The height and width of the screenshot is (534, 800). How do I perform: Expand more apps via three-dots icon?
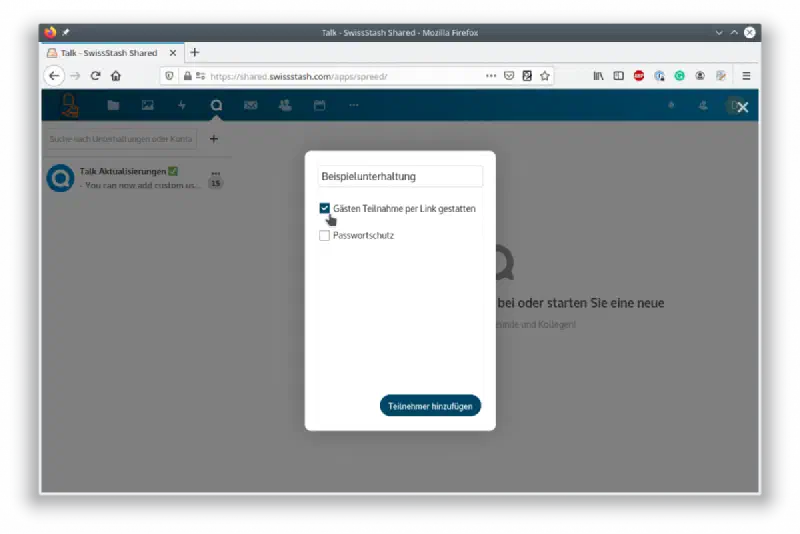[354, 106]
